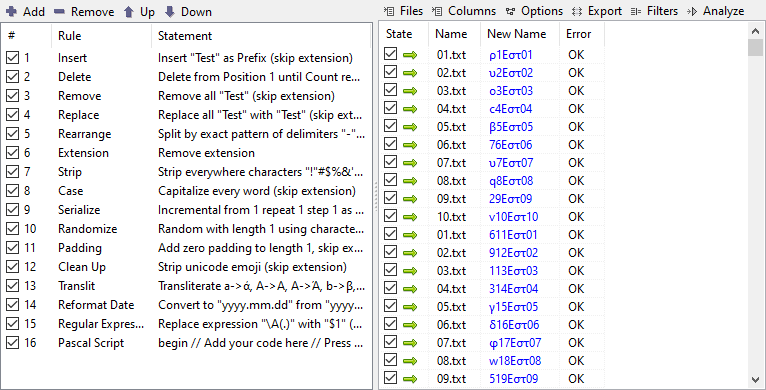Toggle rule 5 Rearrange checkbox
This screenshot has width=766, height=390.
tap(12, 134)
